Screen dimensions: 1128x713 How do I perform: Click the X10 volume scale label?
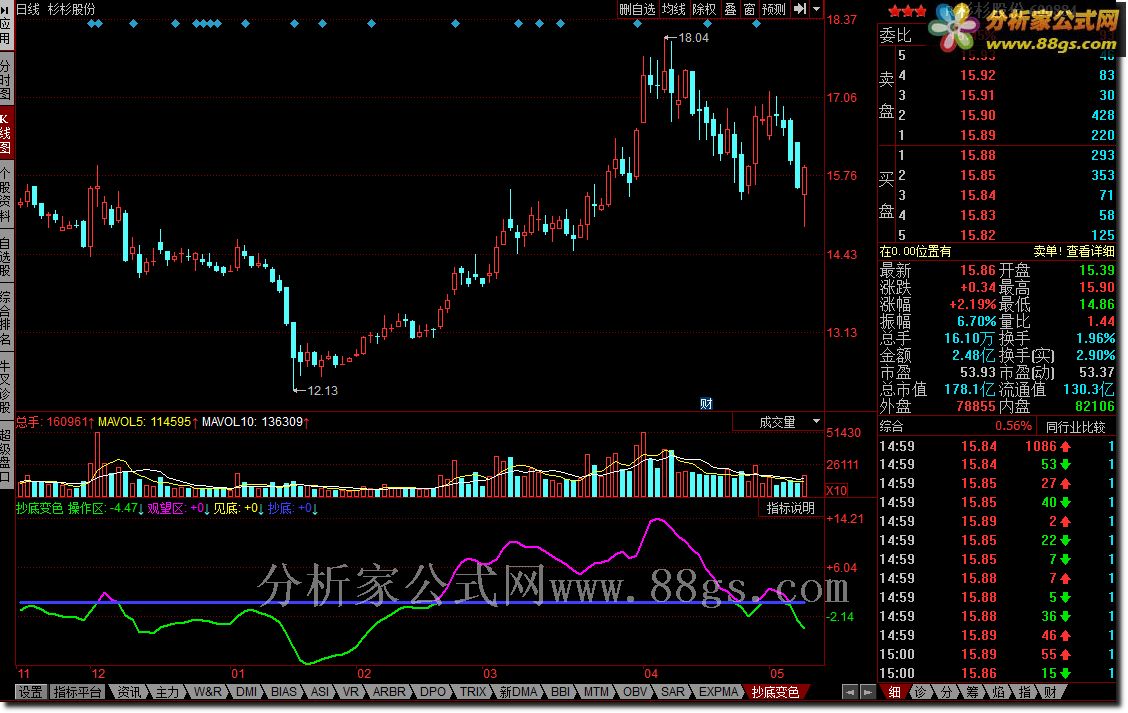837,491
